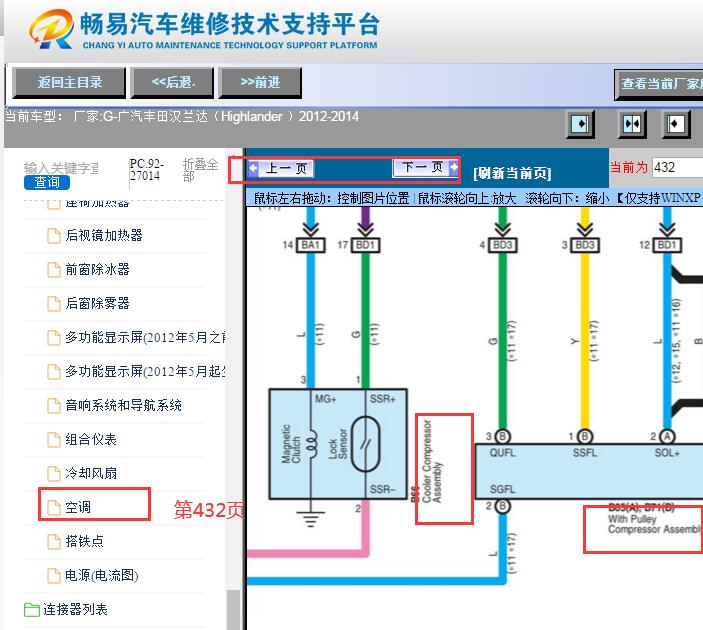Open 查看当前厂家 button

[659, 84]
